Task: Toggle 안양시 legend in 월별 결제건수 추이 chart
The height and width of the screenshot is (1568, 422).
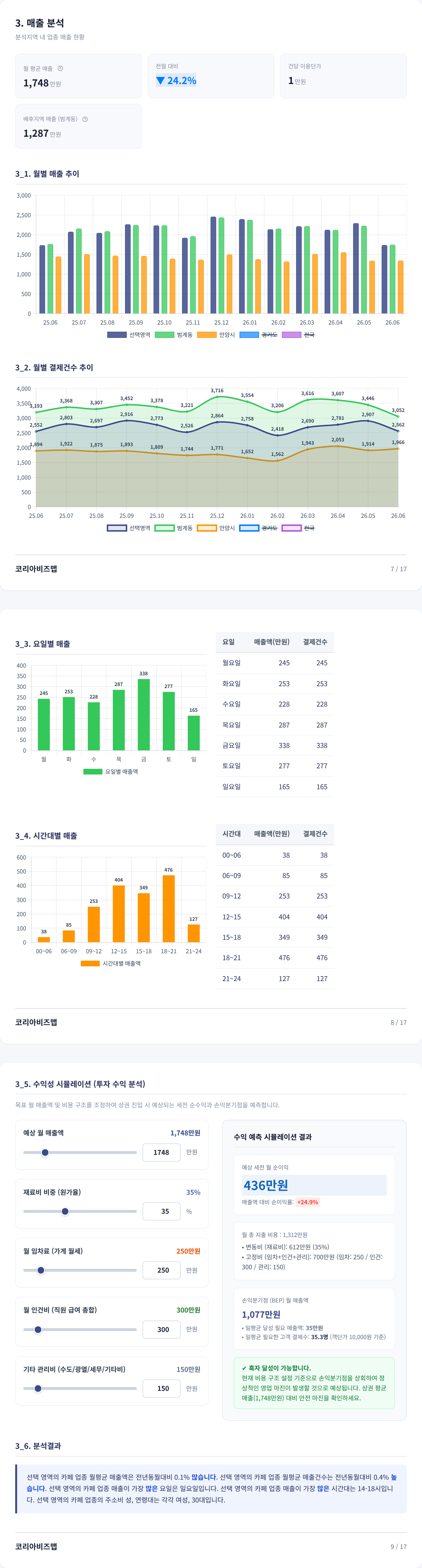Action: pyautogui.click(x=216, y=528)
